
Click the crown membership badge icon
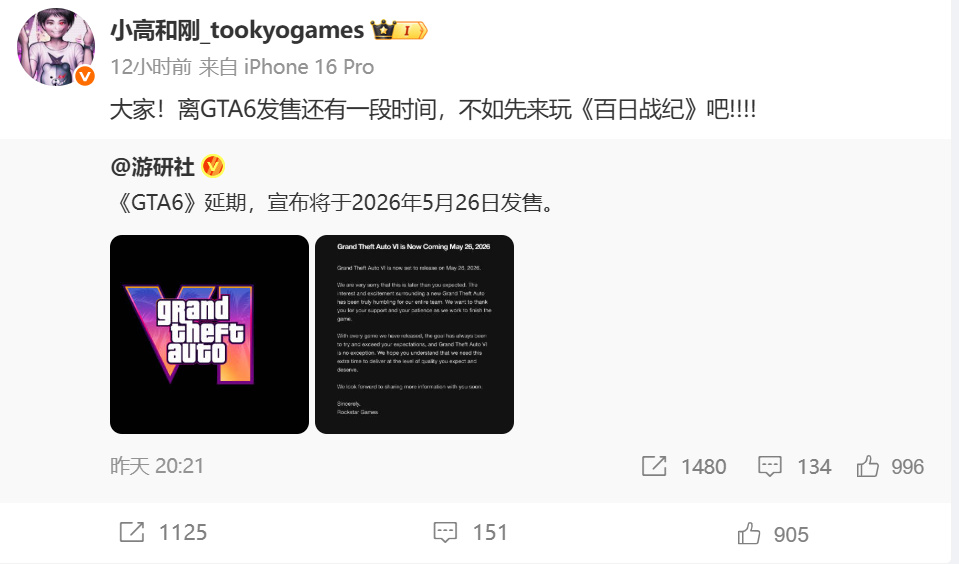click(x=399, y=30)
